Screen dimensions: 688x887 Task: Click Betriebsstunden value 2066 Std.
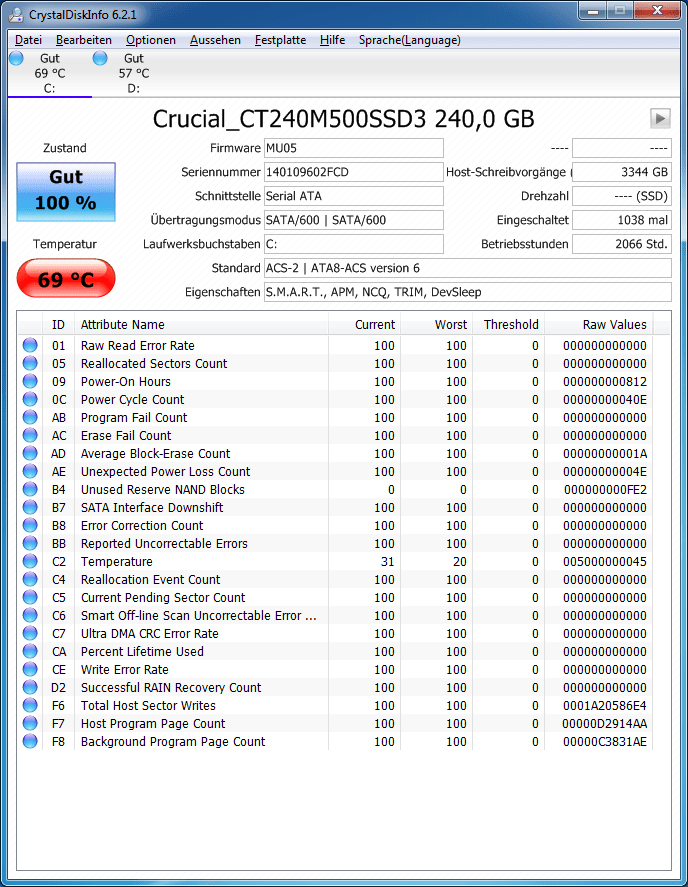coord(622,244)
